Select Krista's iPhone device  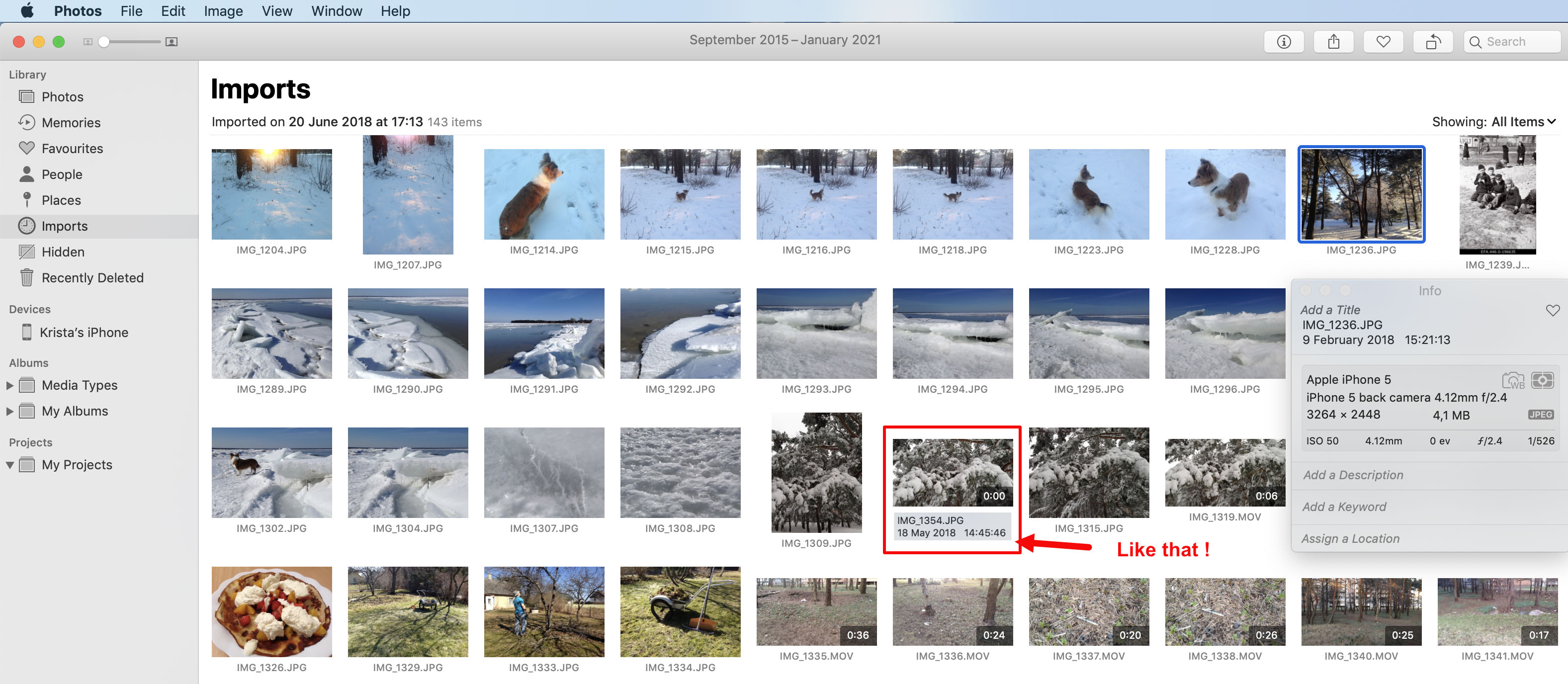click(x=84, y=332)
